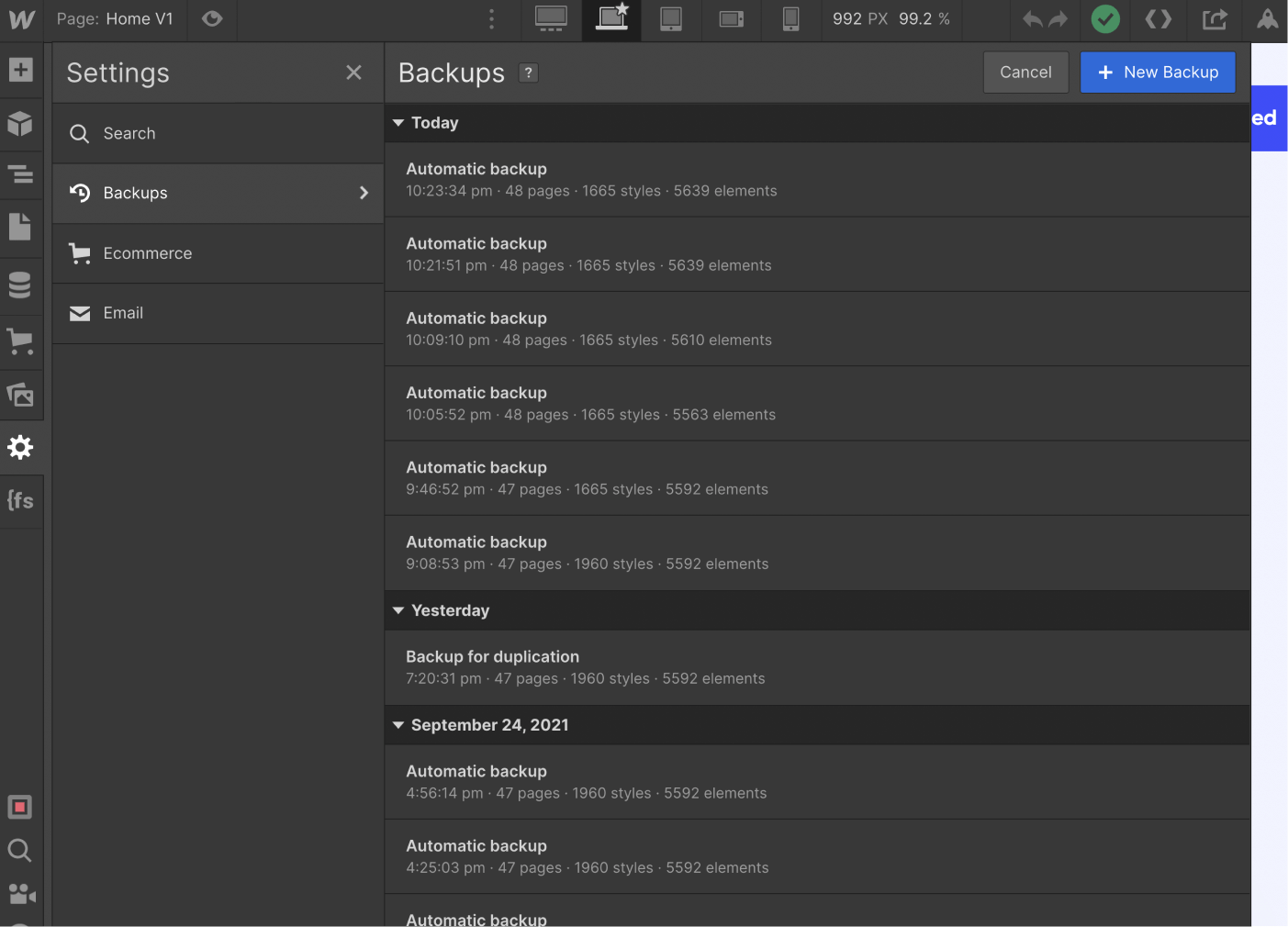
Task: Select Email in the Settings menu
Action: 123,313
